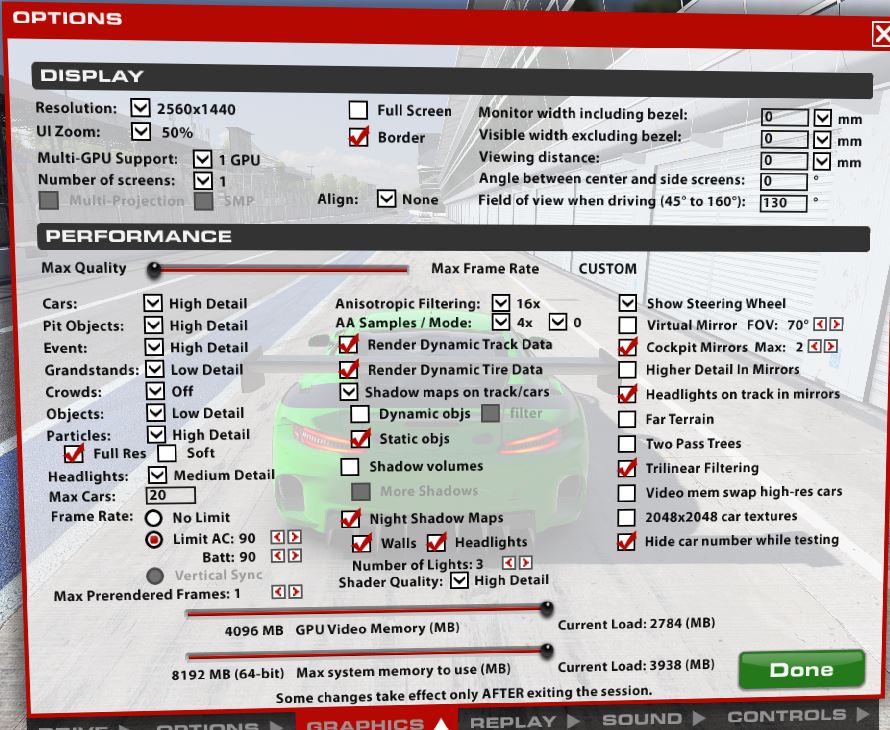890x730 pixels.
Task: Click the green Done button
Action: [801, 670]
